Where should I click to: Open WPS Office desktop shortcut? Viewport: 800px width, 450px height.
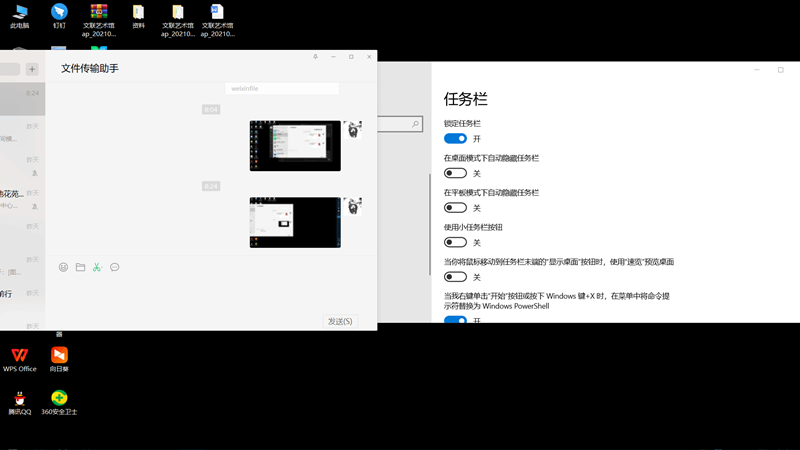point(19,356)
